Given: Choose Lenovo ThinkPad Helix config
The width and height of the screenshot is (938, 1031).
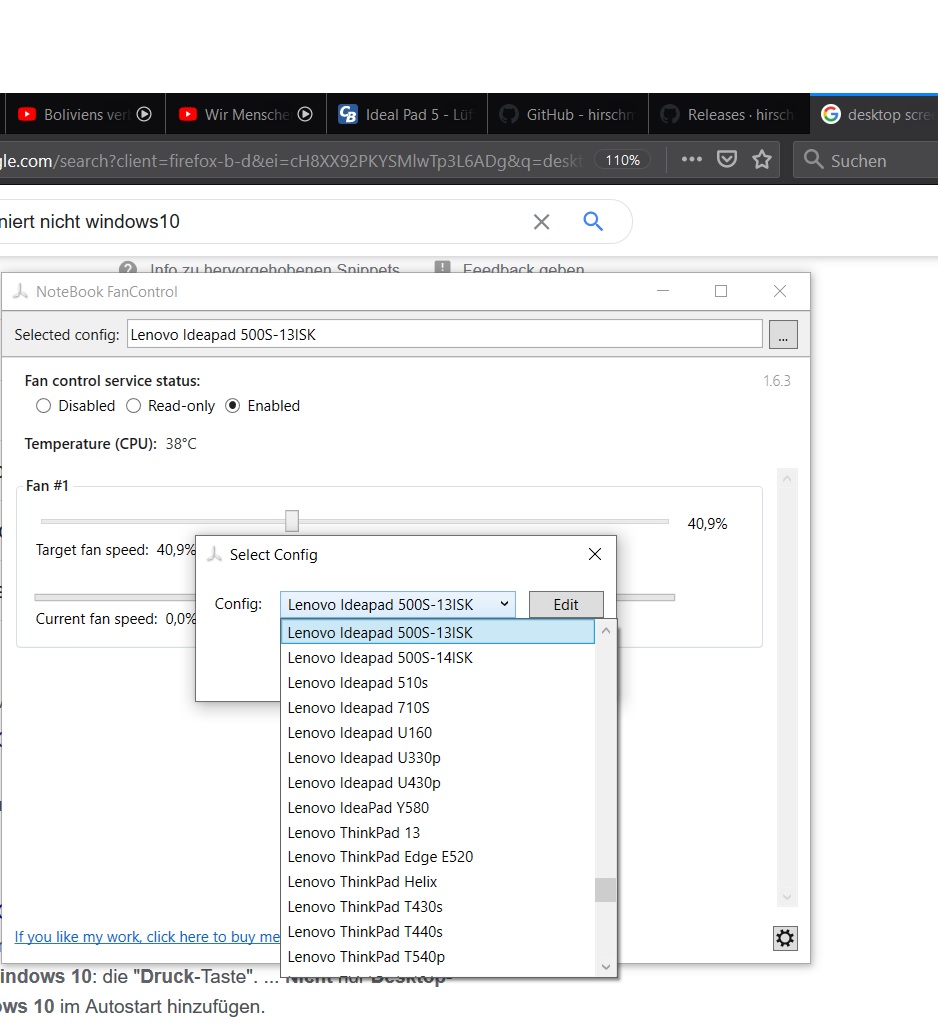Looking at the screenshot, I should coord(438,882).
